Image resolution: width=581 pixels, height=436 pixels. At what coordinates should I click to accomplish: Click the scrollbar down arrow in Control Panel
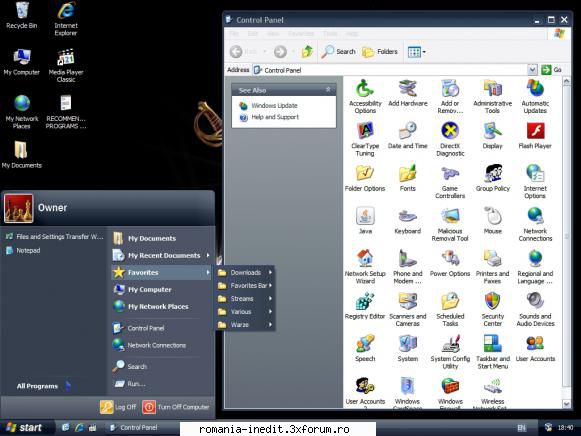click(x=566, y=404)
